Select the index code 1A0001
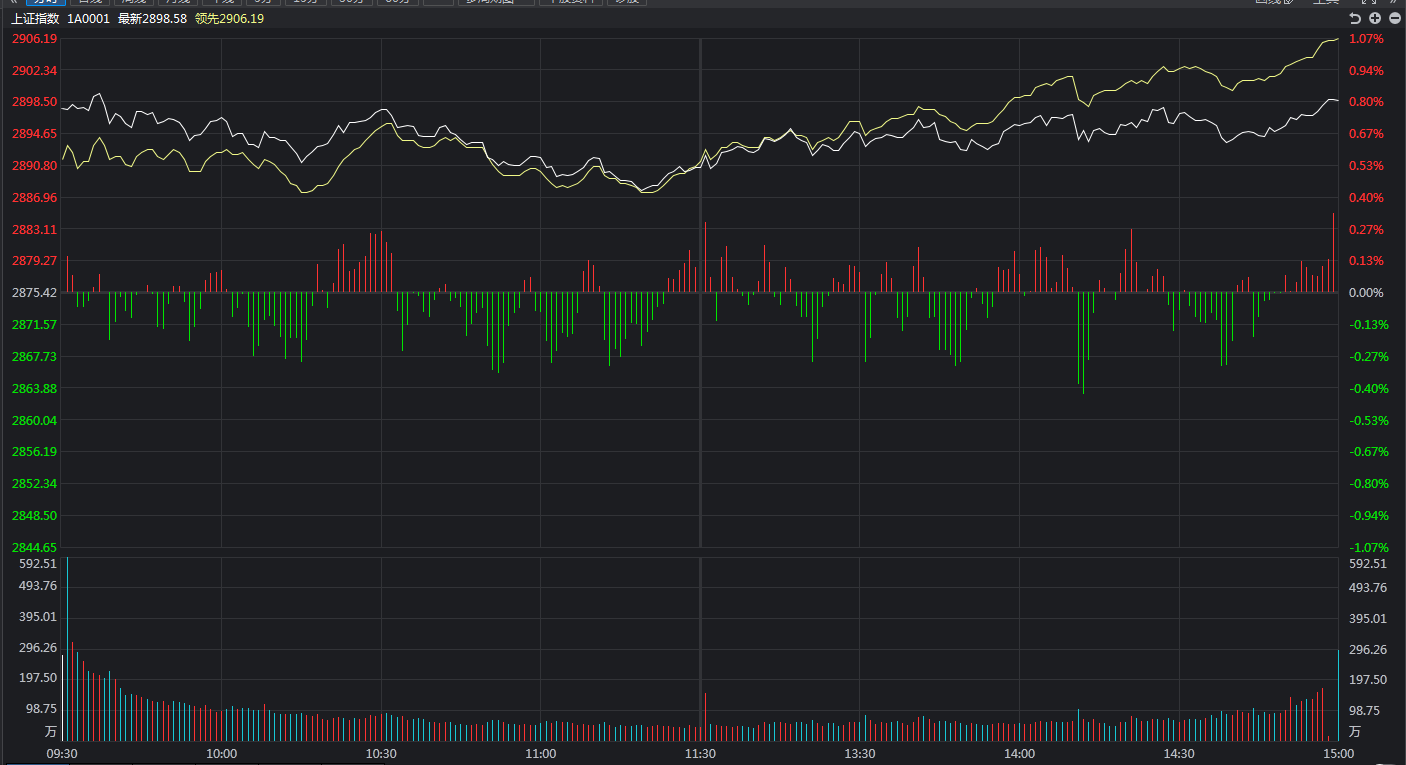The image size is (1406, 765). [x=89, y=19]
